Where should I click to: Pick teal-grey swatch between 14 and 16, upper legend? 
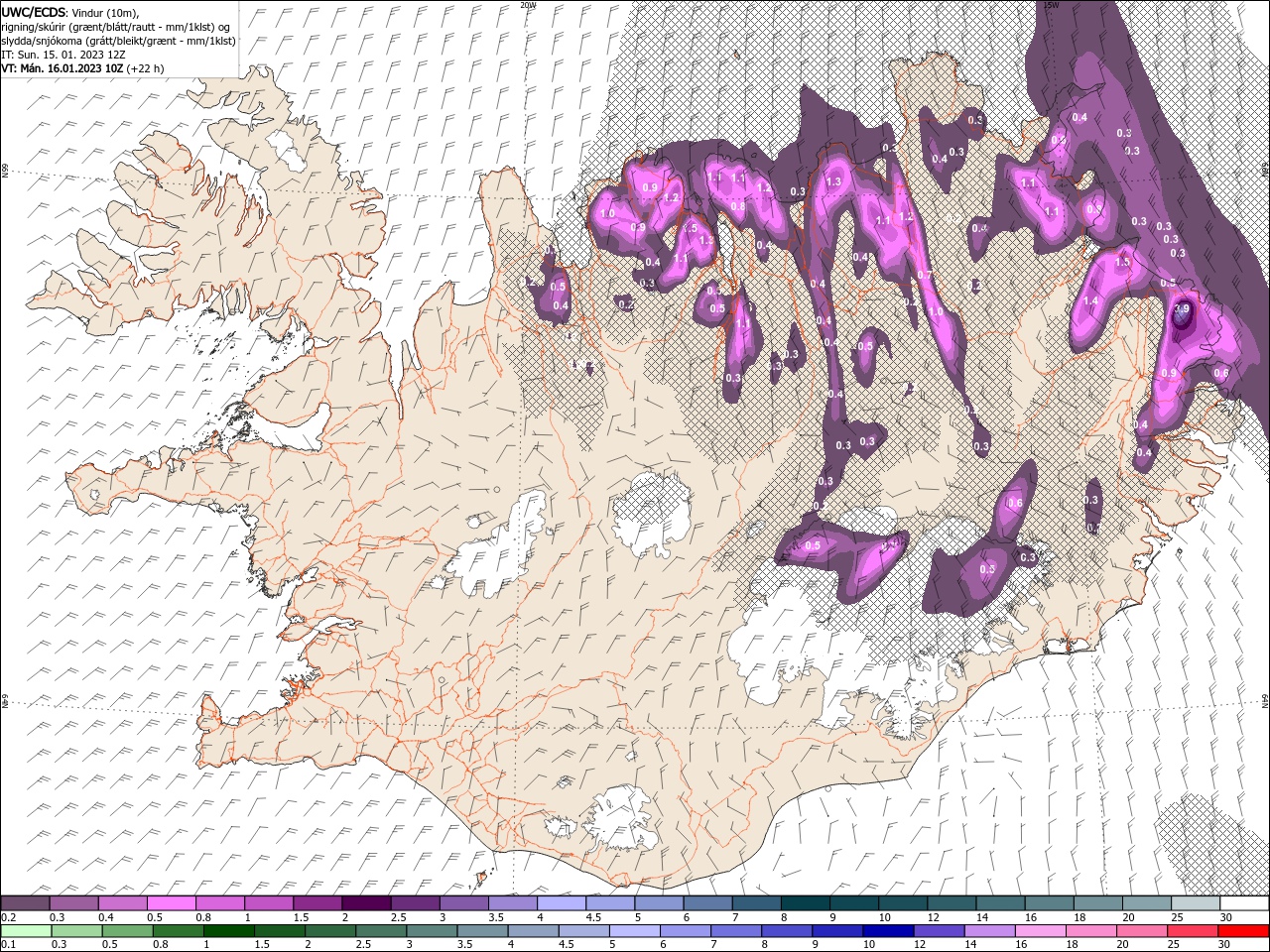pos(1001,903)
